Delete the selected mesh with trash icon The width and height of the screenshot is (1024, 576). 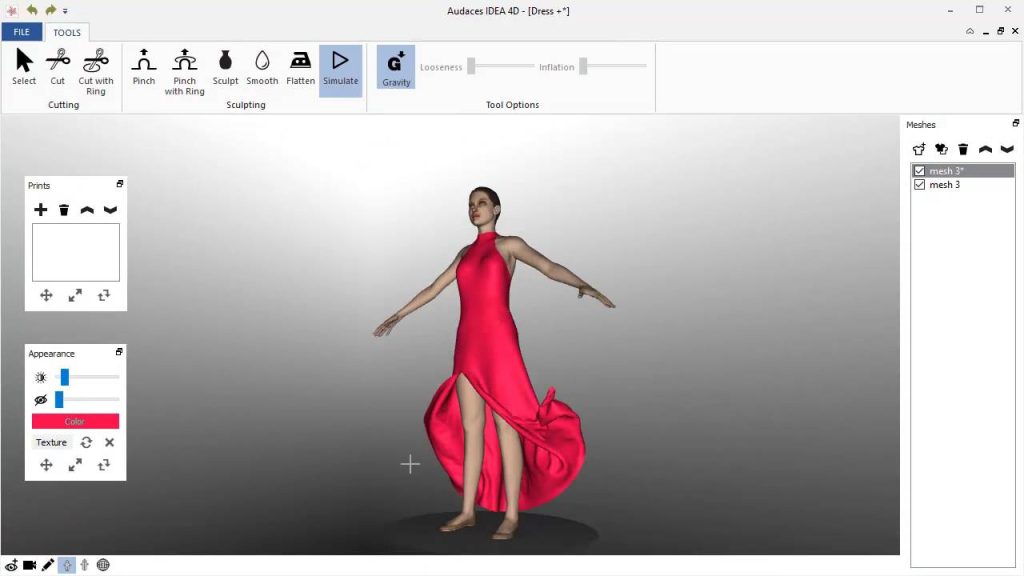click(963, 149)
